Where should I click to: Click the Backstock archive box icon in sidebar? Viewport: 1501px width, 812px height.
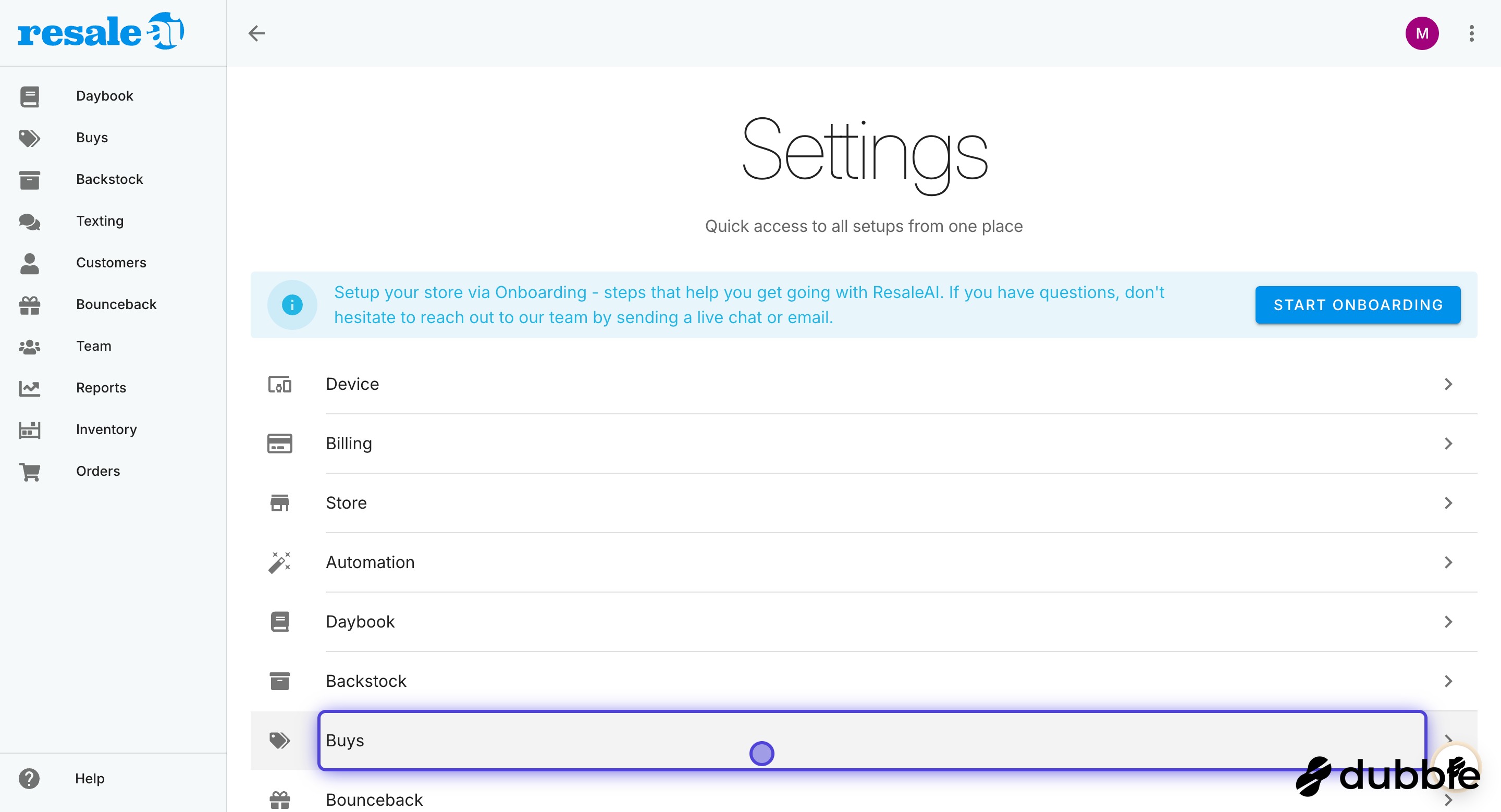[30, 180]
